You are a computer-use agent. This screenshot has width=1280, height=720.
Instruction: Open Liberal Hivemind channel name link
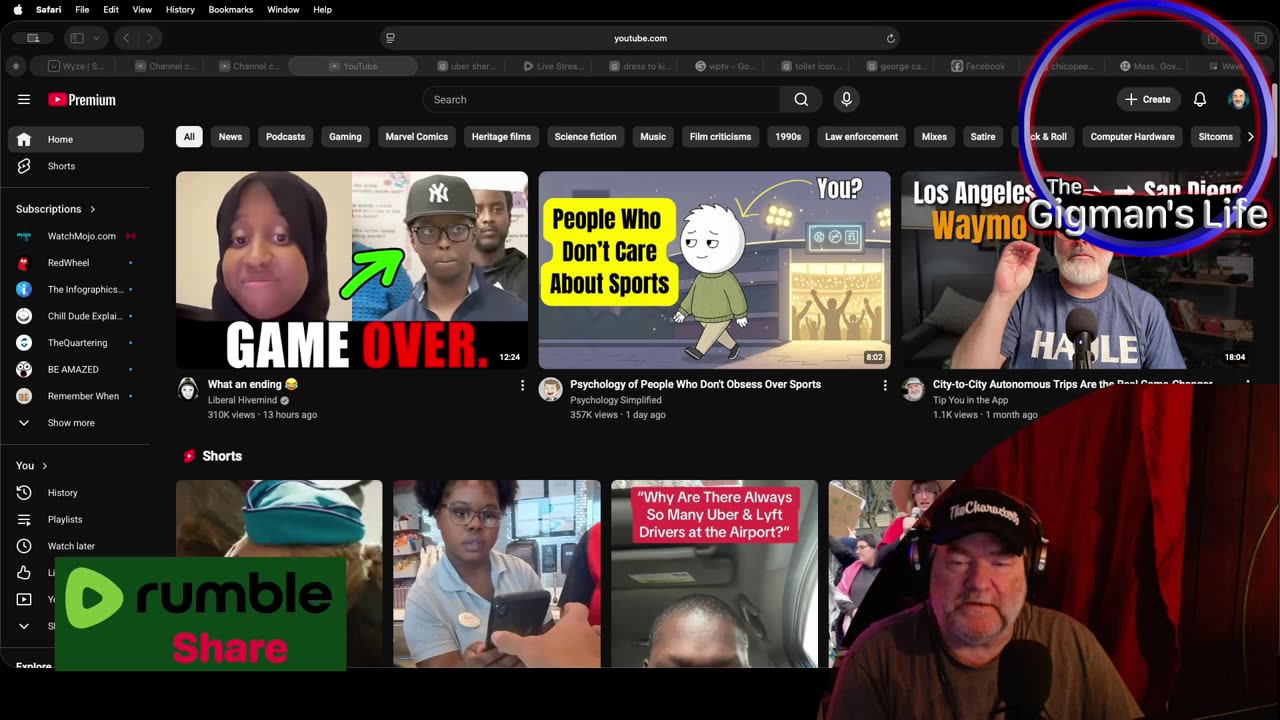click(x=242, y=400)
